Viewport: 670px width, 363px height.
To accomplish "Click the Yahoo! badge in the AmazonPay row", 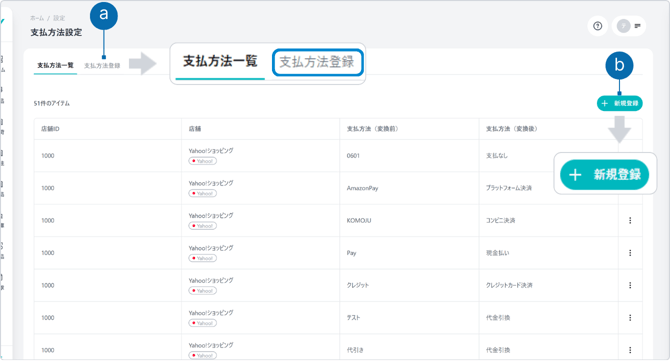I will tap(203, 193).
